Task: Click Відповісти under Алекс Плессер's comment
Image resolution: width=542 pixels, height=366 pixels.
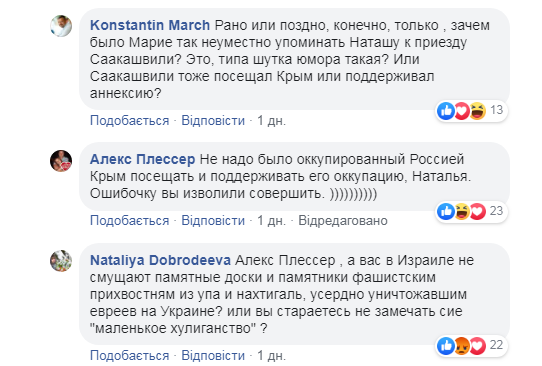Action: pos(213,220)
